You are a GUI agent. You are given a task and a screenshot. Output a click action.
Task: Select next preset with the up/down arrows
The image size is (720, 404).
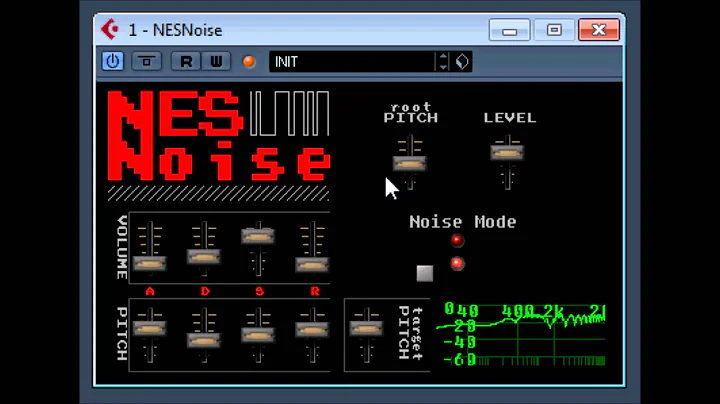click(443, 62)
